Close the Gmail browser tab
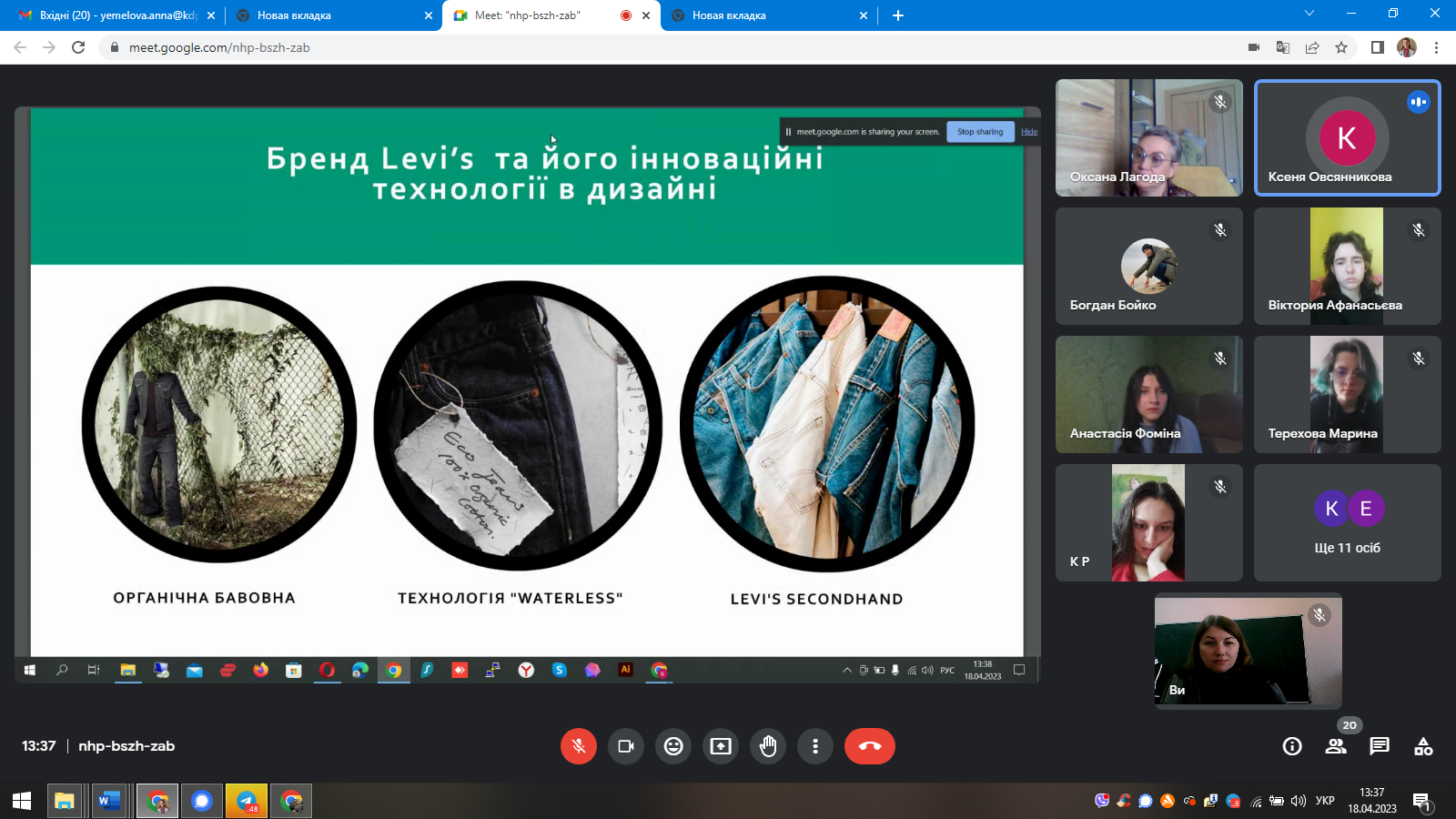Screen dimensions: 1456x819 [x=211, y=15]
